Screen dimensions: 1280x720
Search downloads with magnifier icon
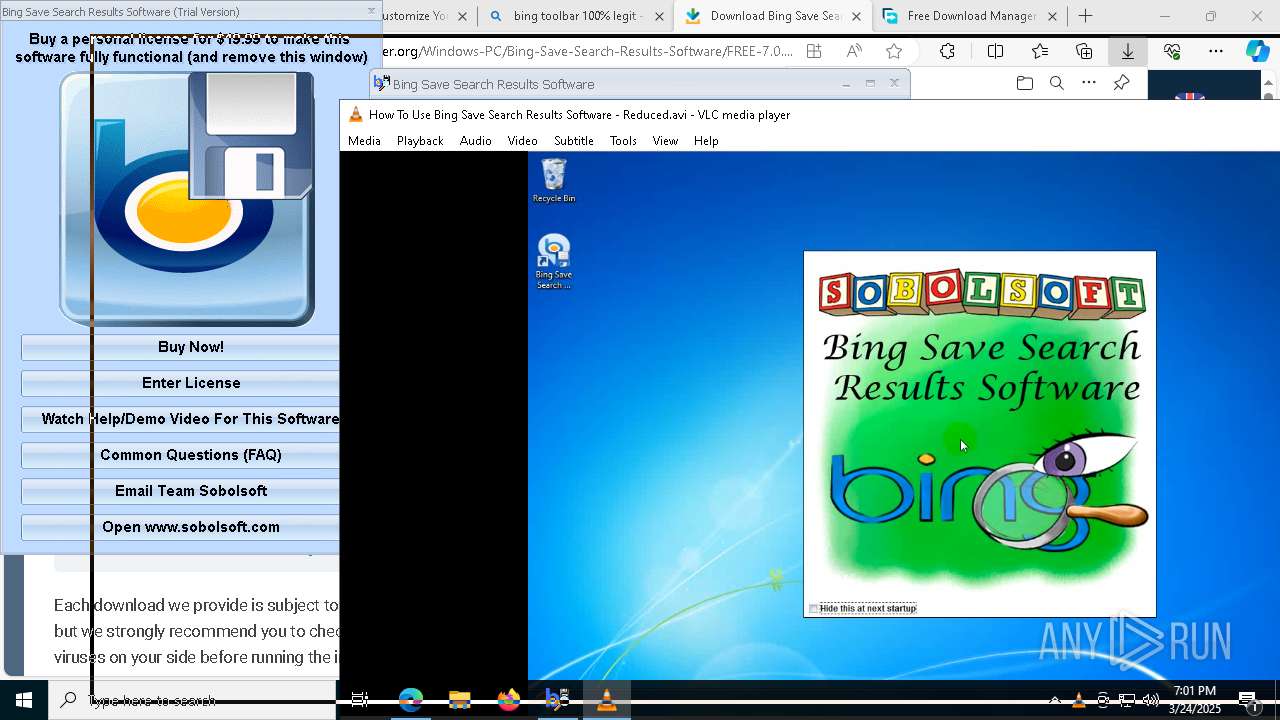click(x=1056, y=84)
